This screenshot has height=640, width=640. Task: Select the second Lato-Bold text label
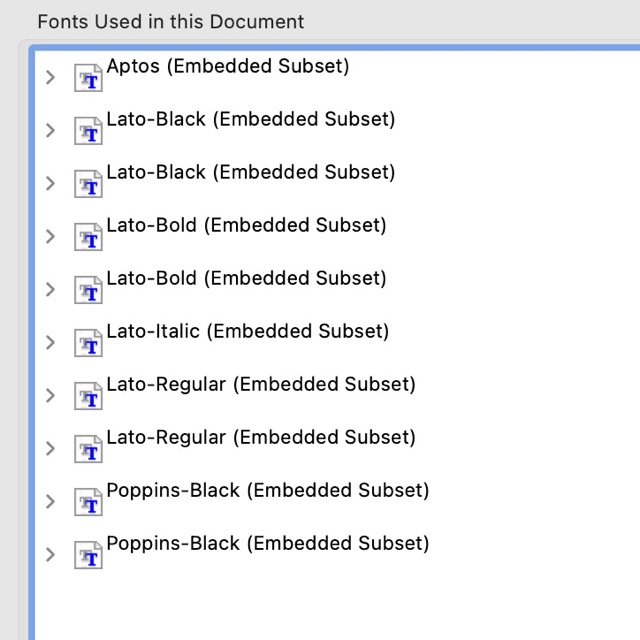click(x=246, y=279)
